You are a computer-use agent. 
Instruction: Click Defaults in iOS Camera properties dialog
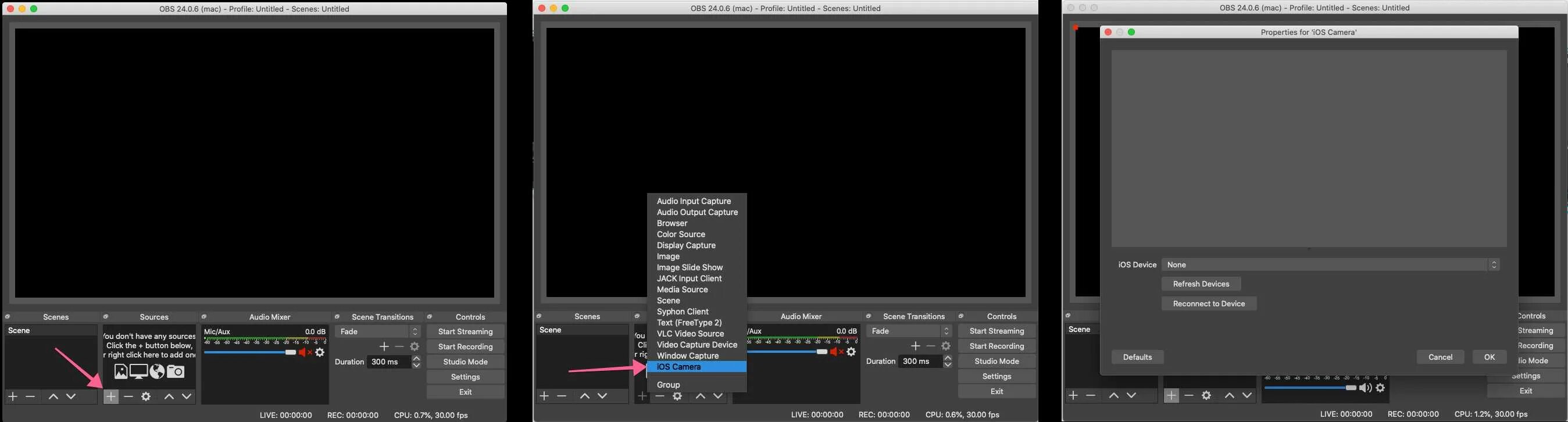click(x=1138, y=357)
